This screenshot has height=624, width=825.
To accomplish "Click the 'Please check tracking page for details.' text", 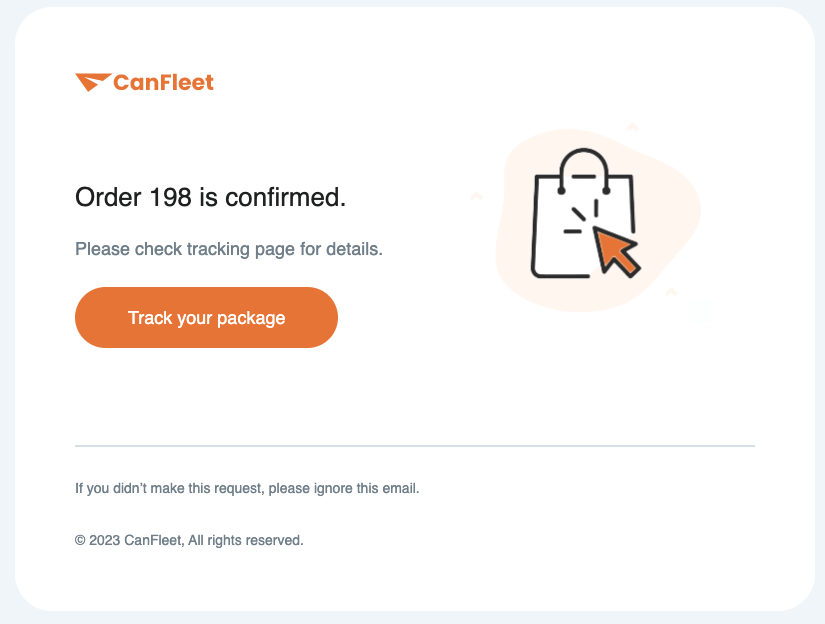I will (x=229, y=249).
